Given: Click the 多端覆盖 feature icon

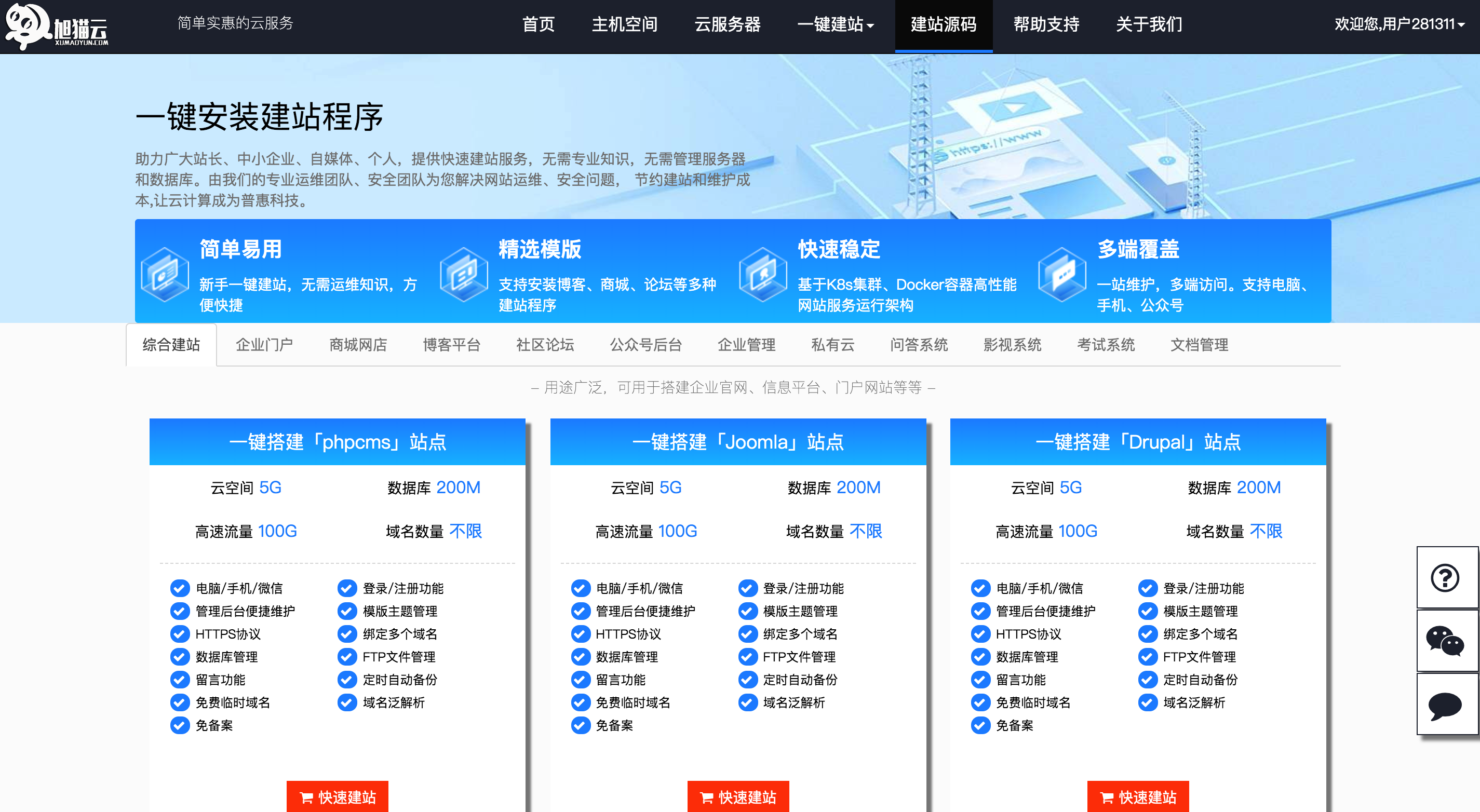Looking at the screenshot, I should click(x=1062, y=275).
